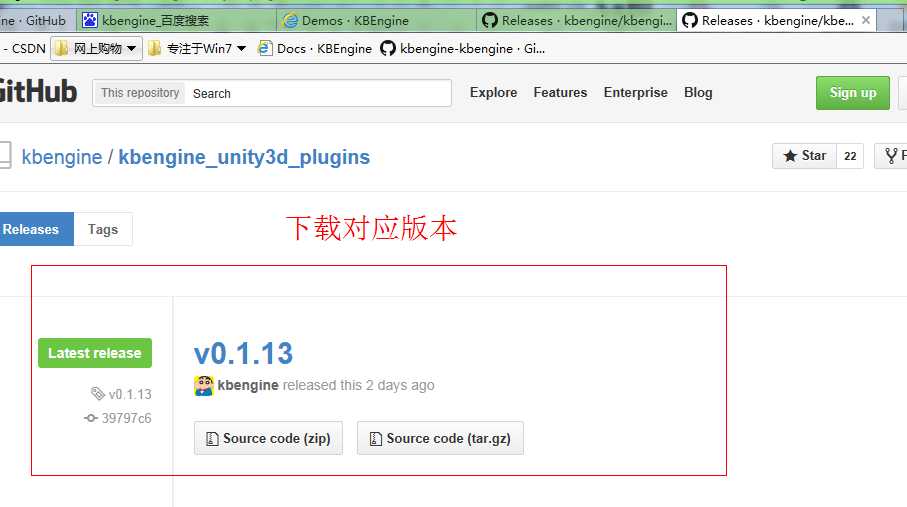Open the 网上购物 bookmark folder dropdown
The height and width of the screenshot is (507, 907).
coord(97,49)
